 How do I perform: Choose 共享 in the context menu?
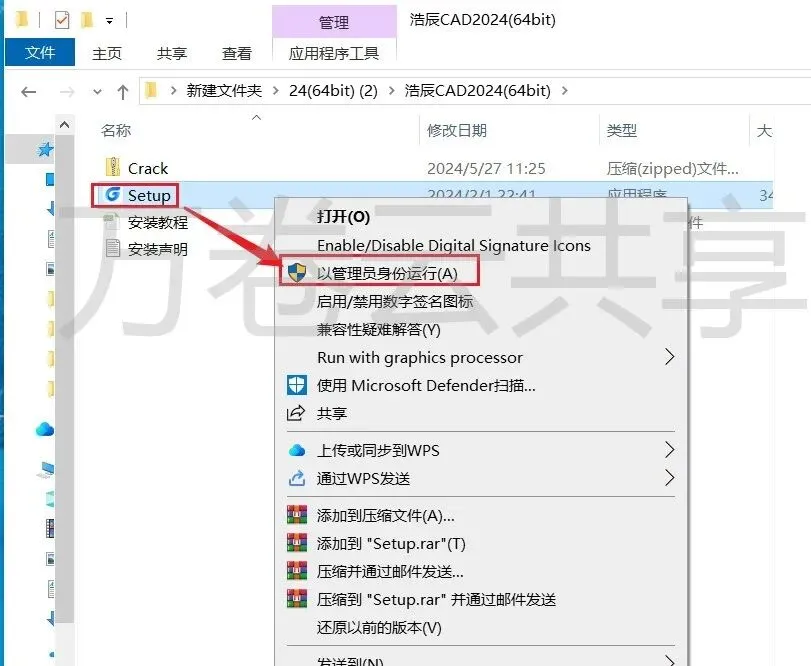click(332, 413)
